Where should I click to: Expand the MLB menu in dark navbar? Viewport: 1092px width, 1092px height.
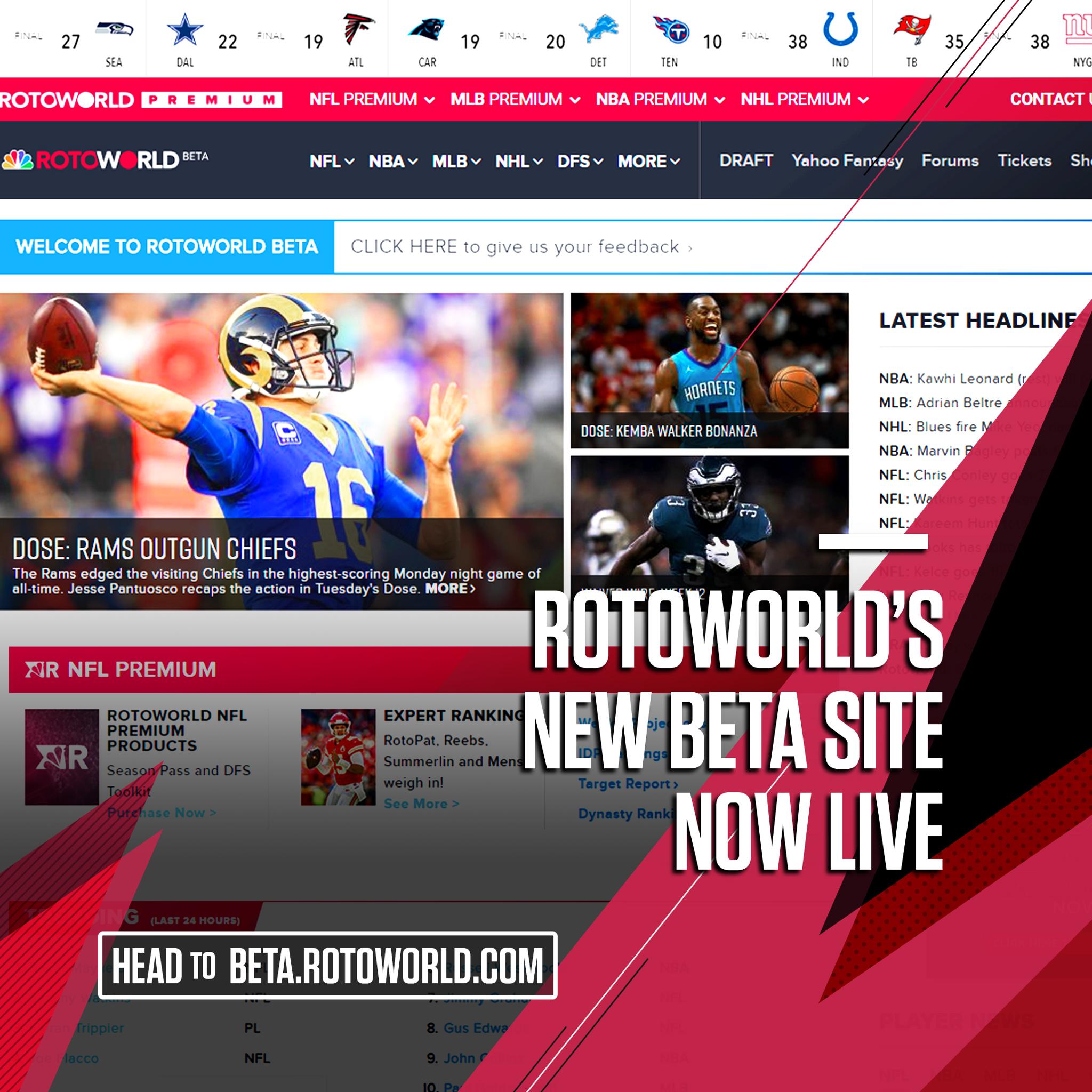[x=457, y=162]
